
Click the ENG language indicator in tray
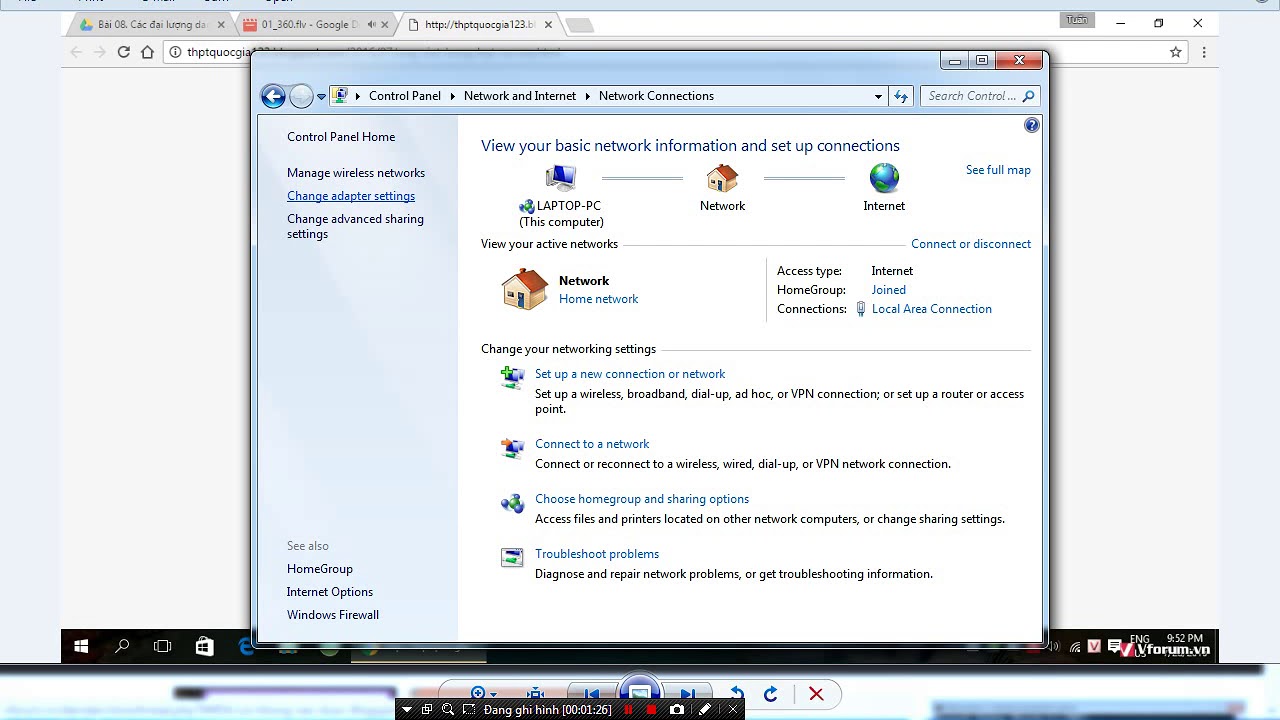(1140, 638)
